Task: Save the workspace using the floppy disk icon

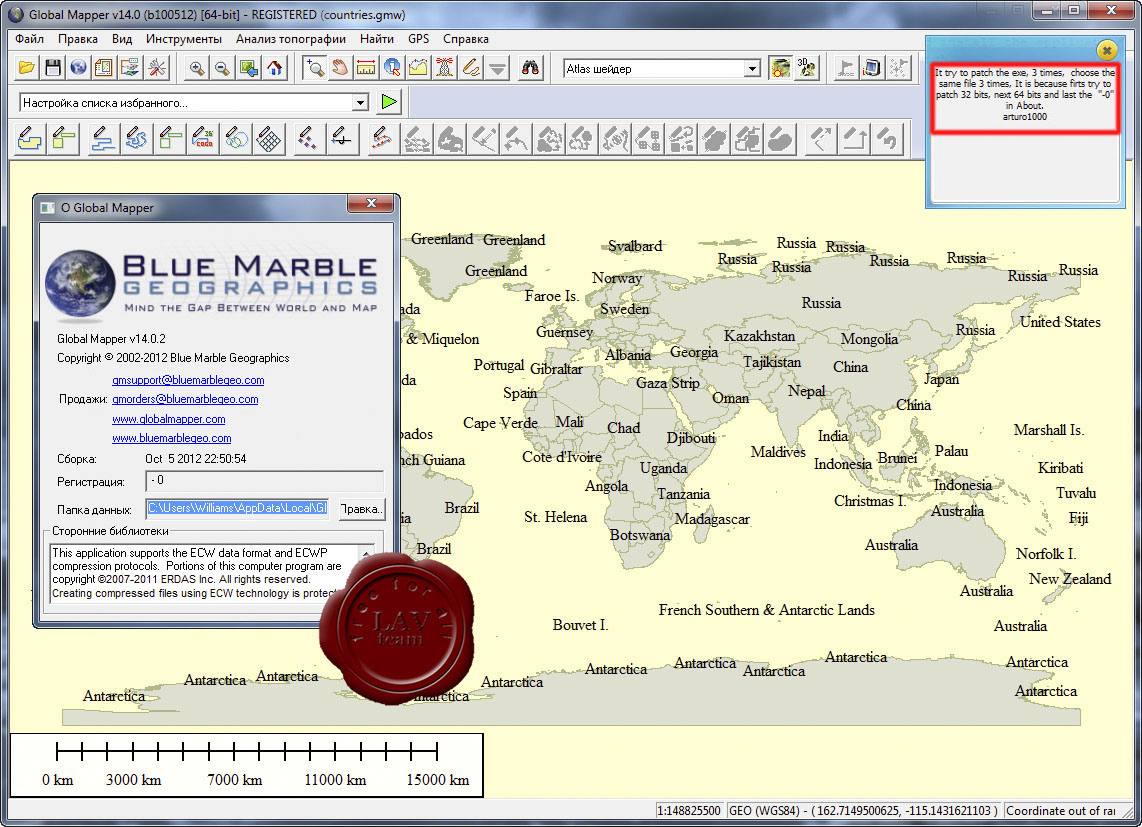Action: point(52,68)
